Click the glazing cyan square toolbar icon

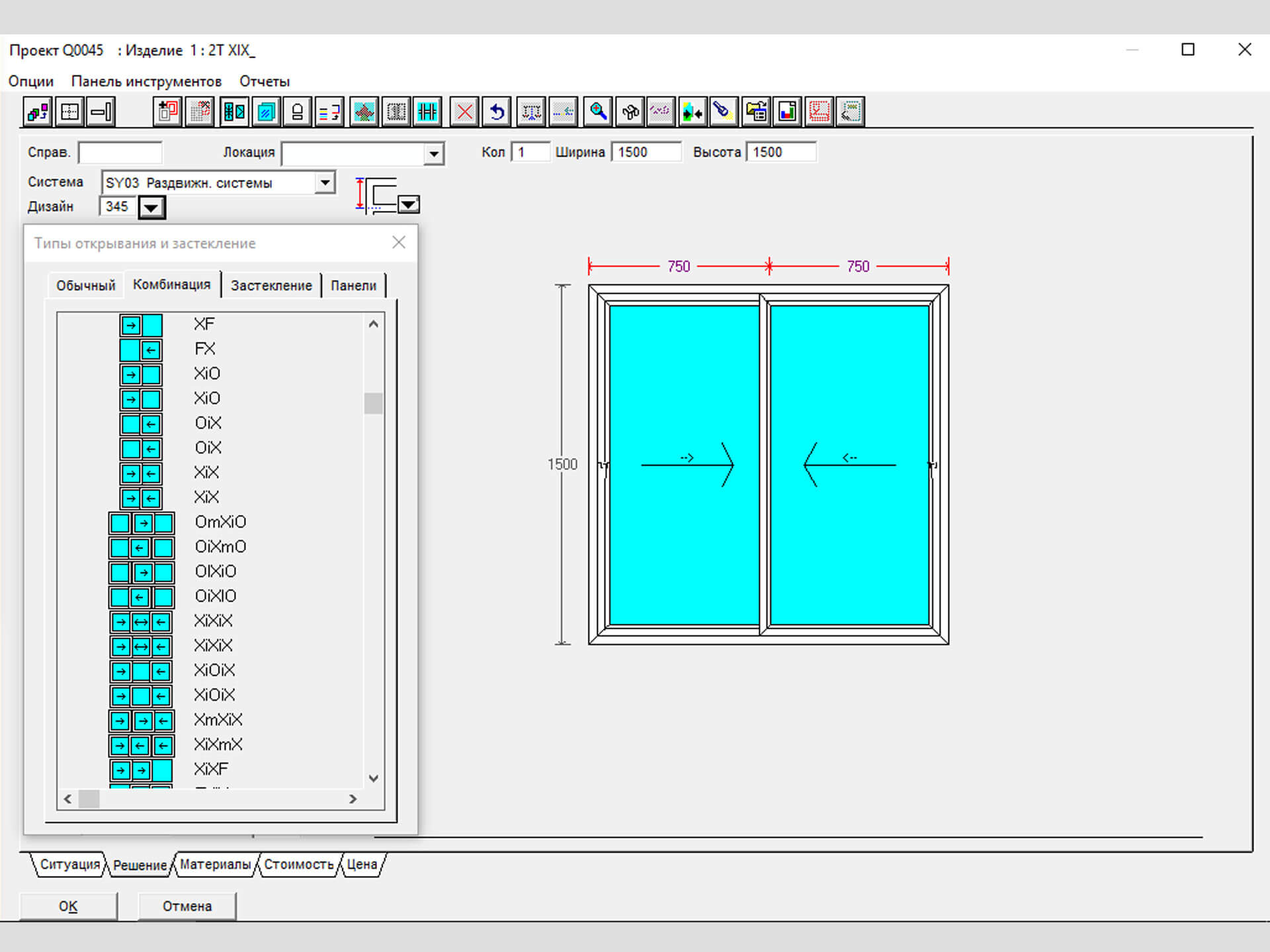point(266,112)
